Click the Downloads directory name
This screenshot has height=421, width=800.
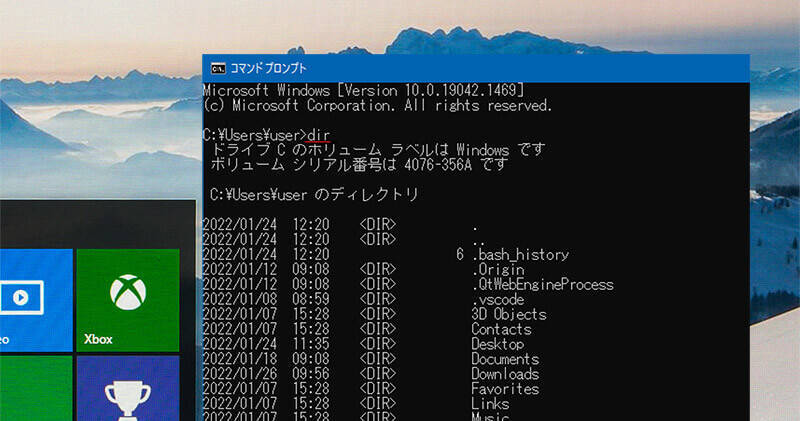coord(505,374)
